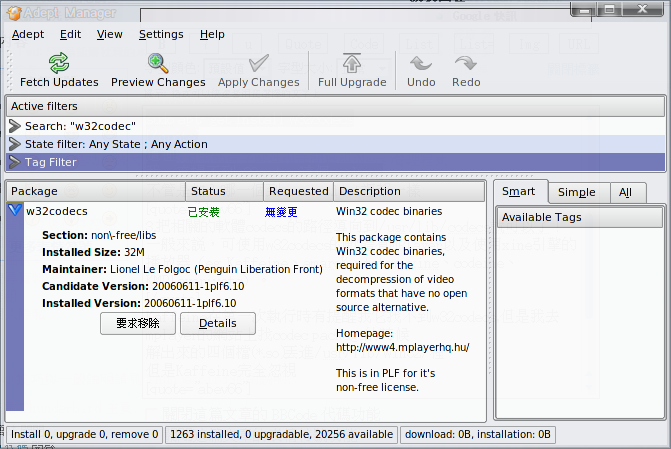Click the Candidate Version line
Image resolution: width=671 pixels, height=449 pixels.
click(x=143, y=286)
